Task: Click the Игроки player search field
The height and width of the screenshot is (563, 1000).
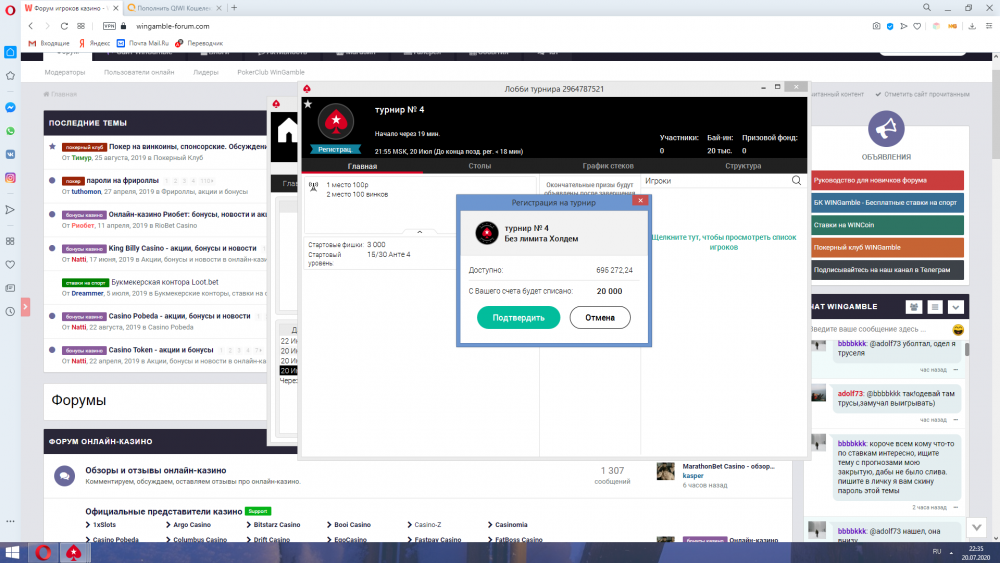Action: [715, 181]
